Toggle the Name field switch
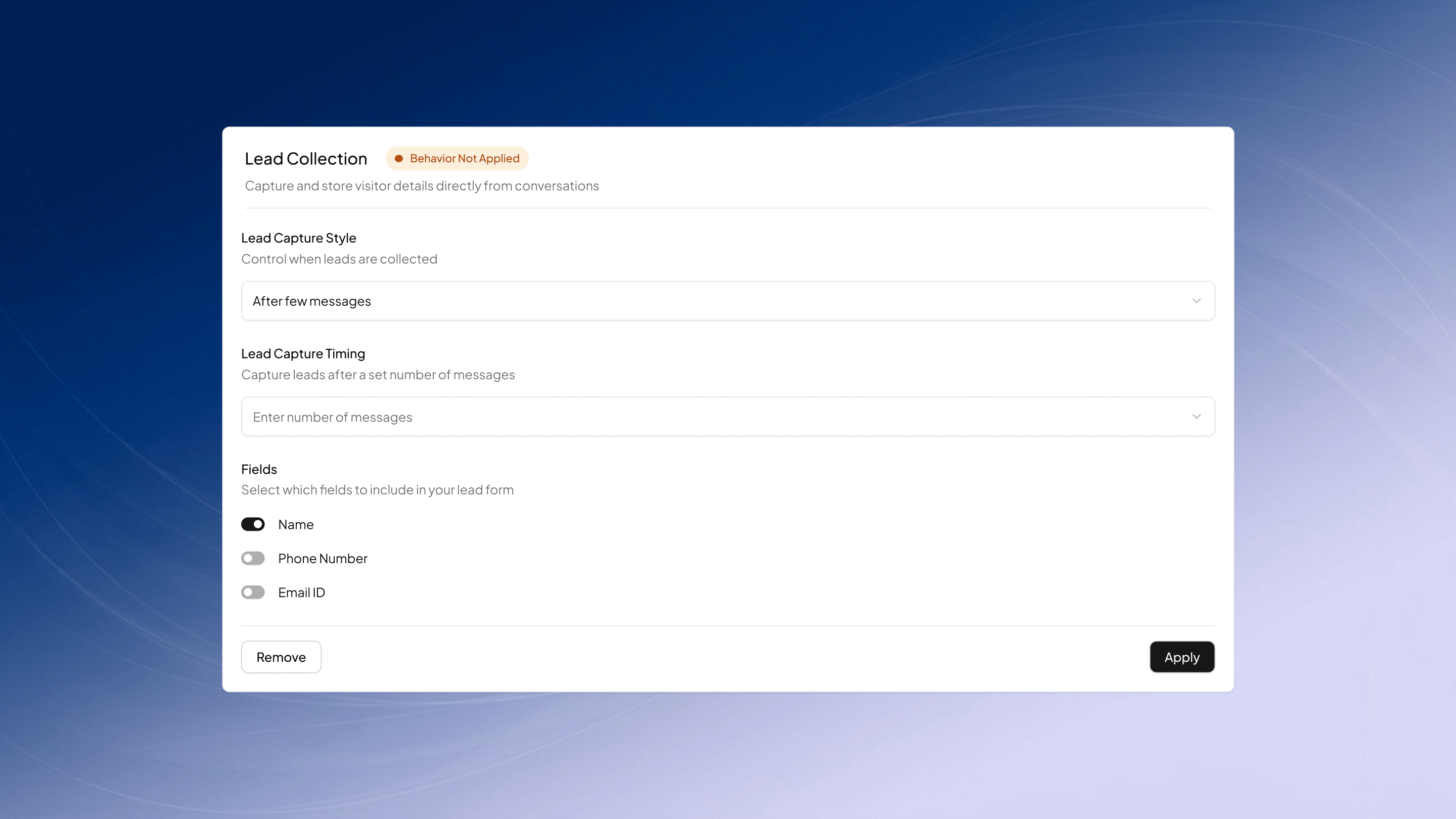1456x819 pixels. tap(253, 525)
